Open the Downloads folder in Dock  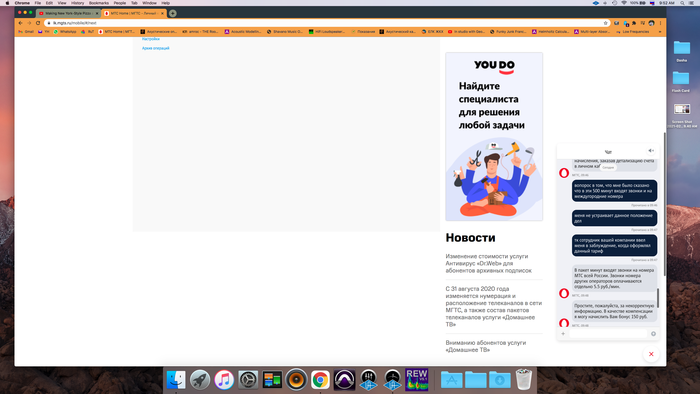tap(500, 380)
